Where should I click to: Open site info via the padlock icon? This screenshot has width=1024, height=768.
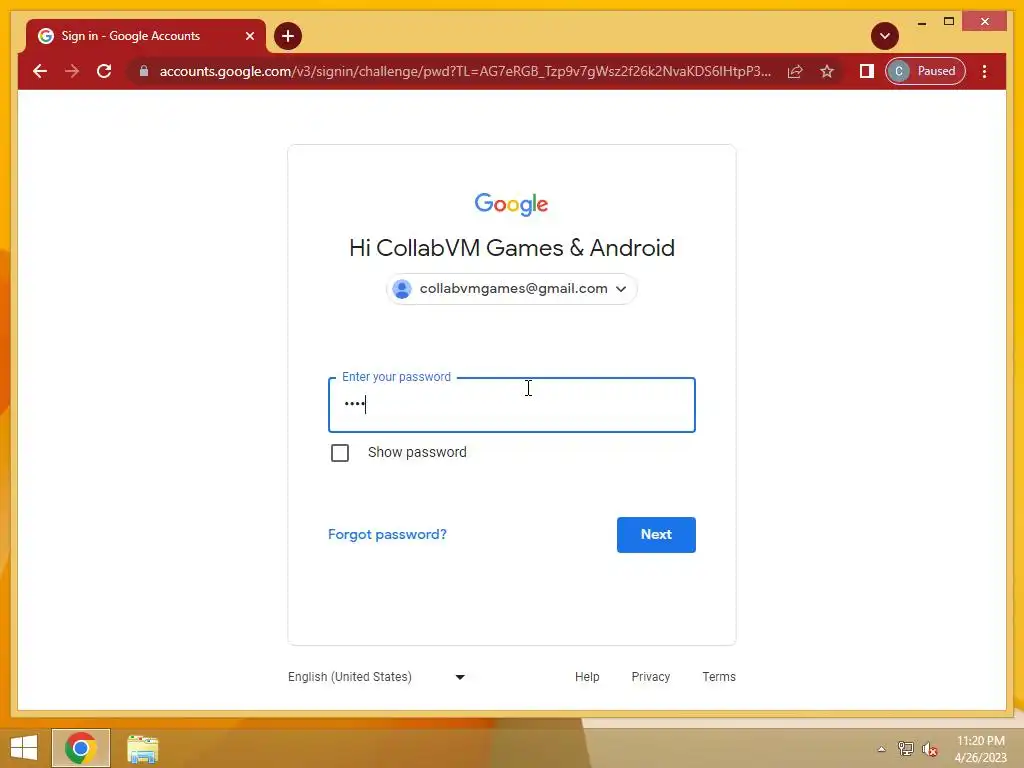tap(144, 71)
